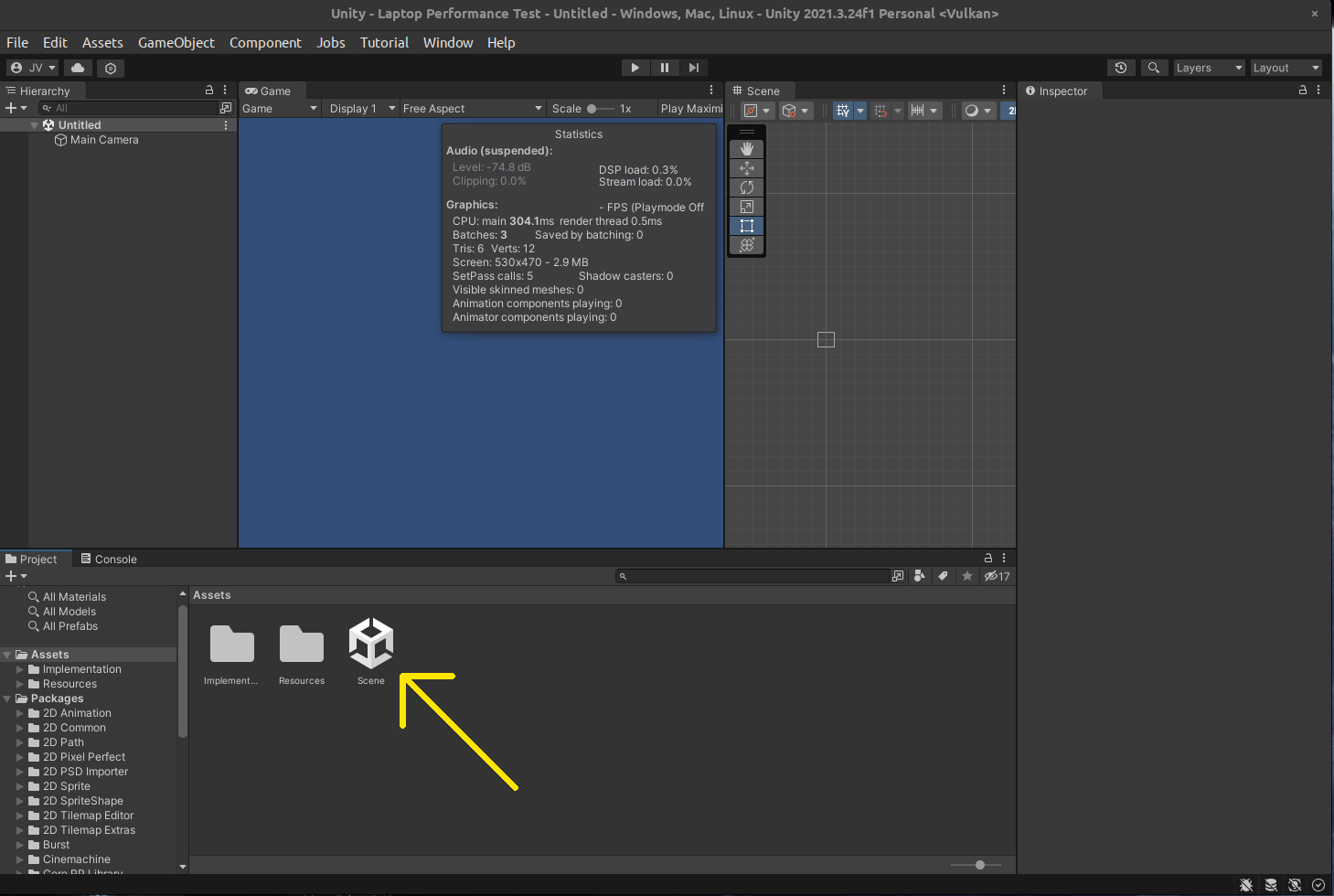This screenshot has height=896, width=1334.
Task: Adjust the Project icon size slider
Action: (x=976, y=864)
